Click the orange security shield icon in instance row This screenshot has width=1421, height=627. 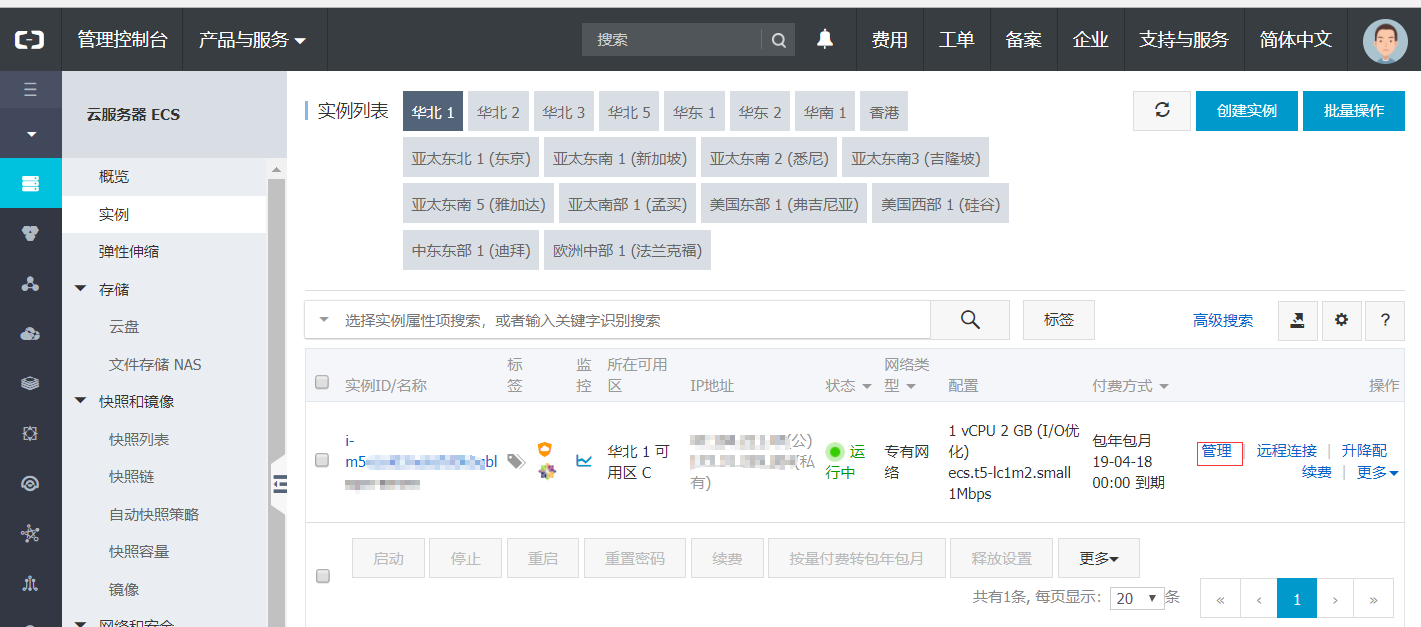(x=545, y=449)
